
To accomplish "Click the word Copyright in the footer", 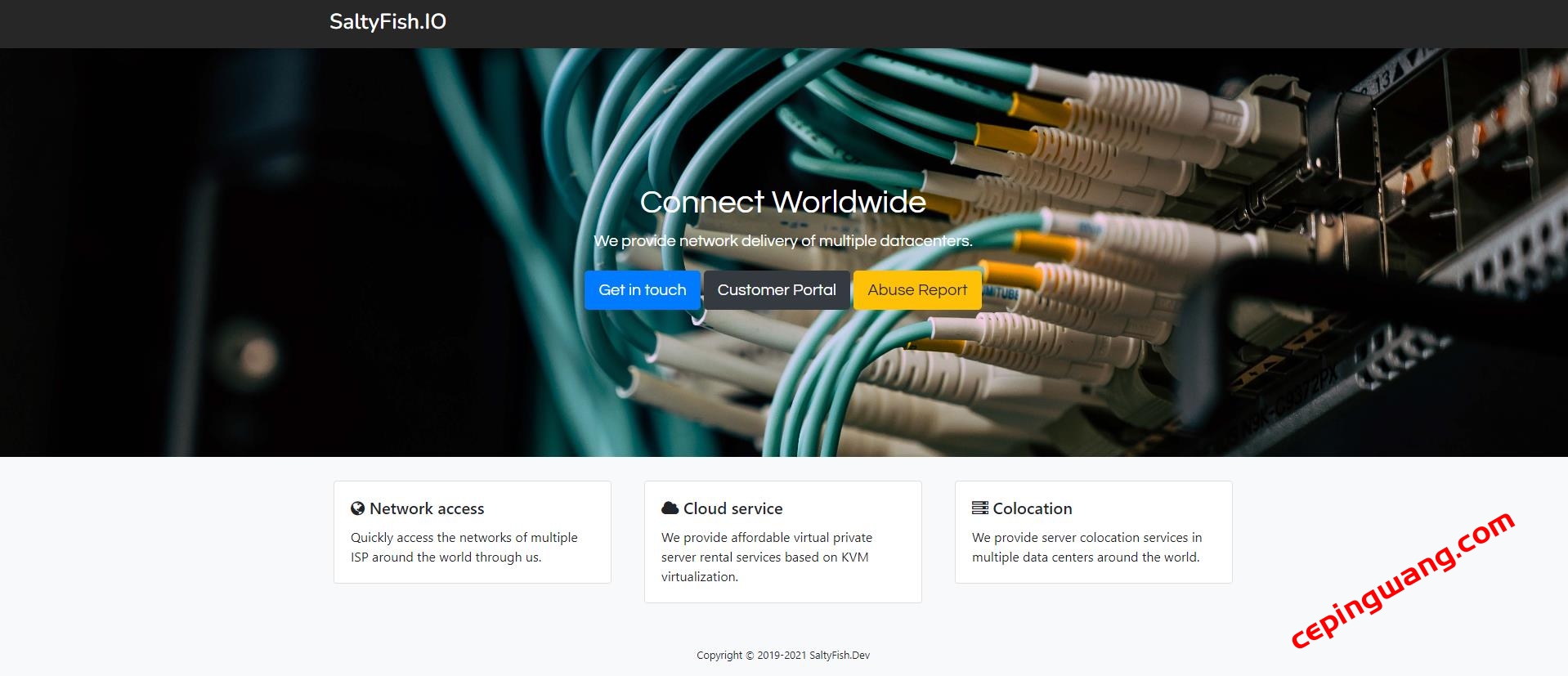I will pos(719,656).
